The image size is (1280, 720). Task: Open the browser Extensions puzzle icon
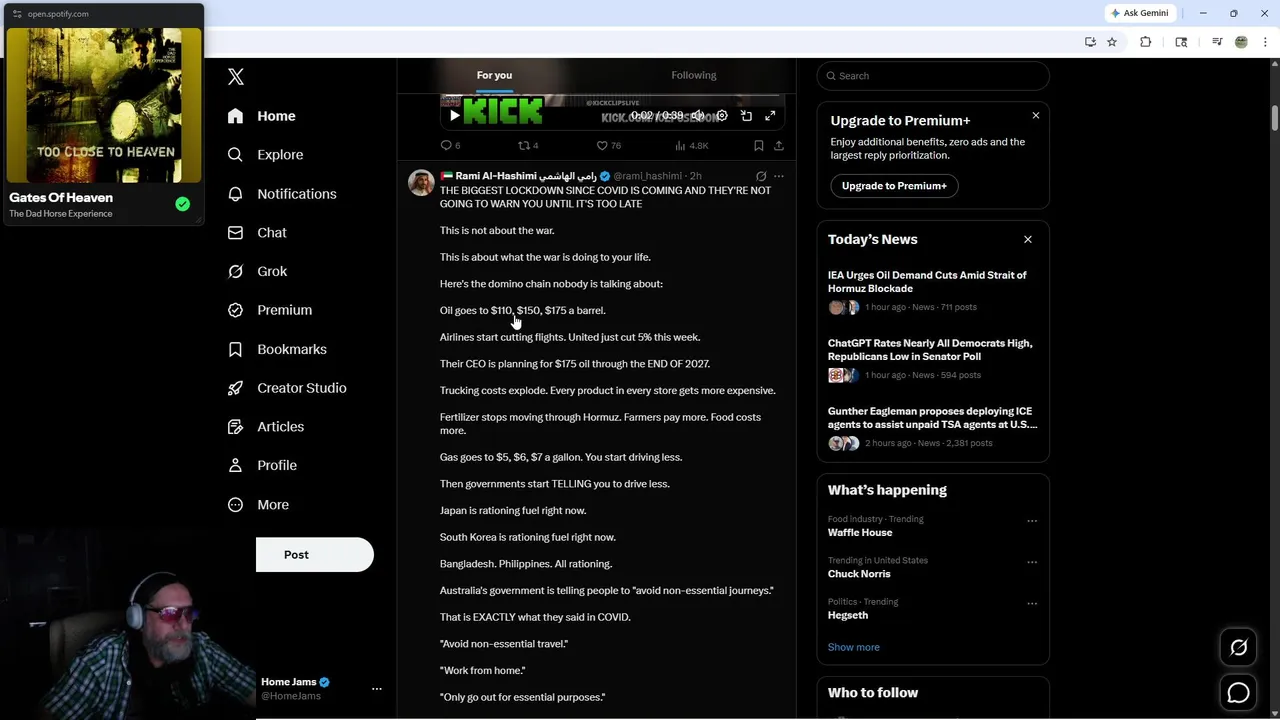pyautogui.click(x=1146, y=42)
